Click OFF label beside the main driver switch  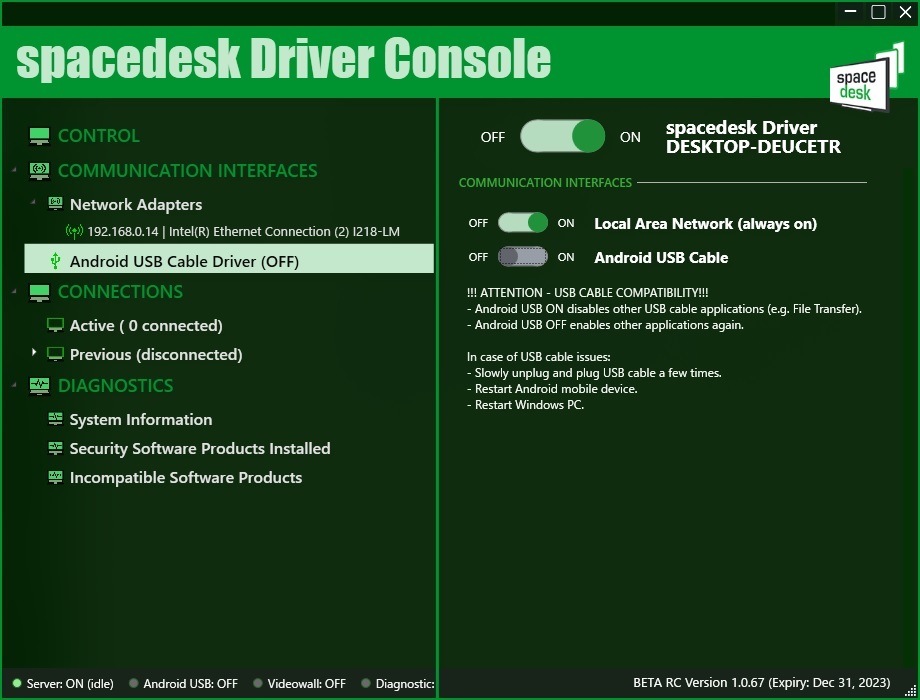[492, 137]
